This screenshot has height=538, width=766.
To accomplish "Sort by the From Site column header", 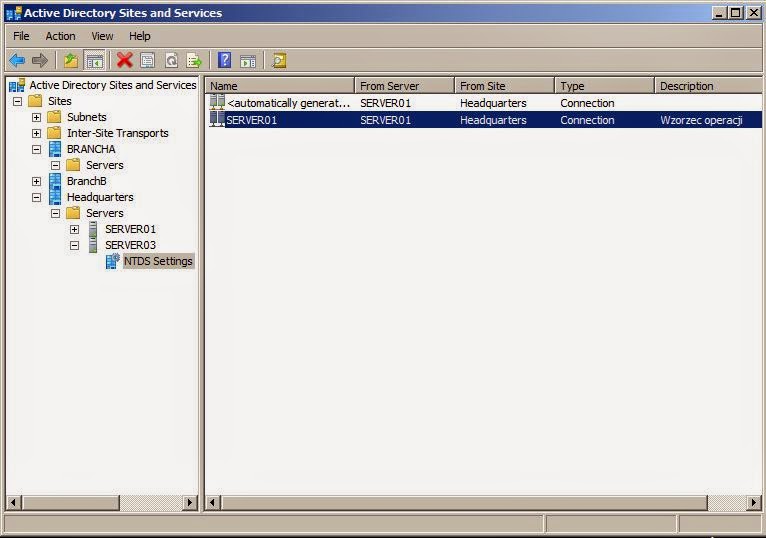I will (505, 86).
